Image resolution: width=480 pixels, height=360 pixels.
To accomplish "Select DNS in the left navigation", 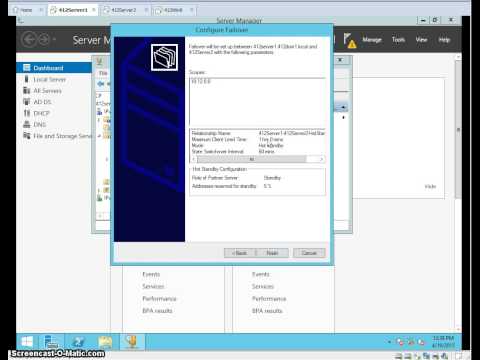I will (x=40, y=125).
